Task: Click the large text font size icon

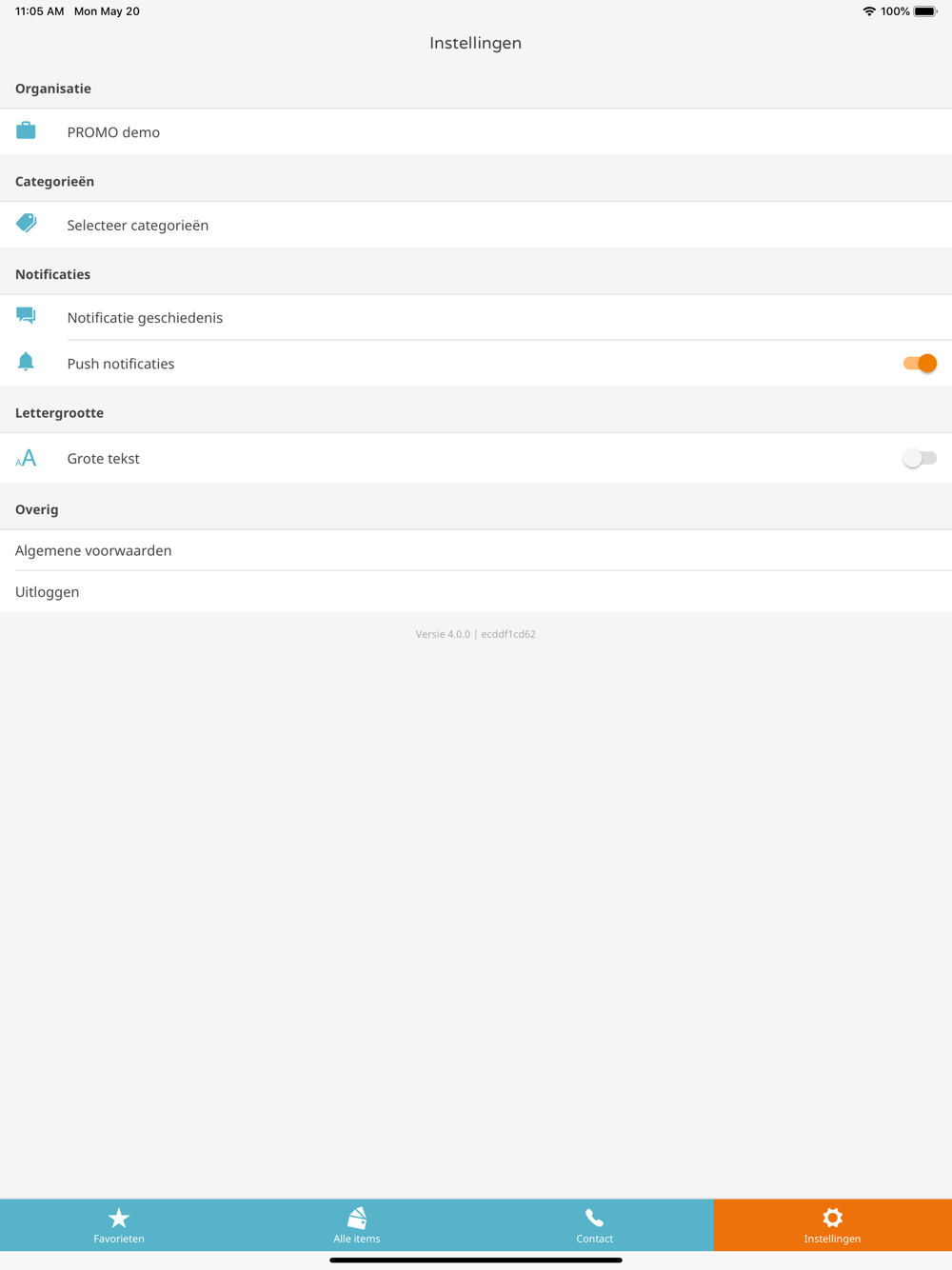Action: pos(26,458)
